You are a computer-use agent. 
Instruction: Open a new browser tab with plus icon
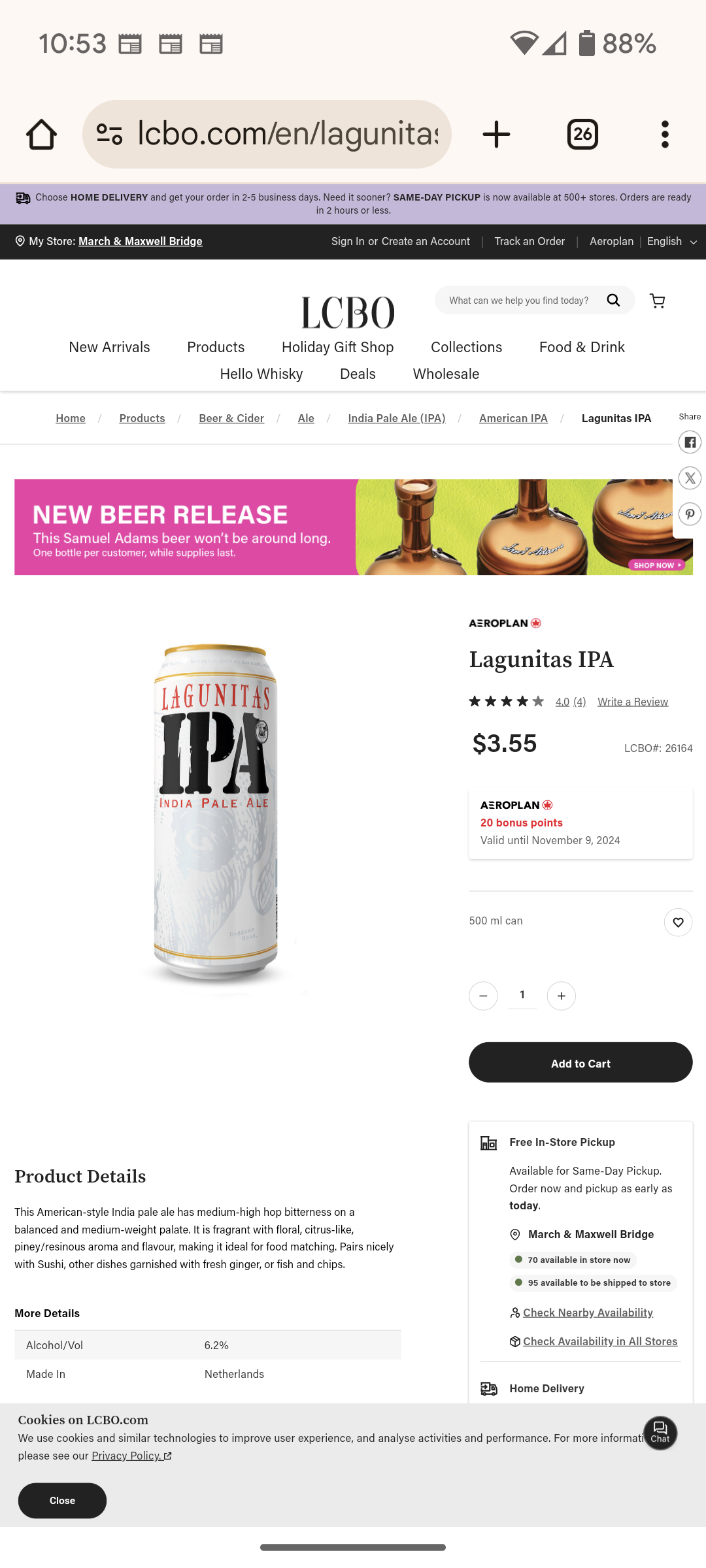pos(496,134)
